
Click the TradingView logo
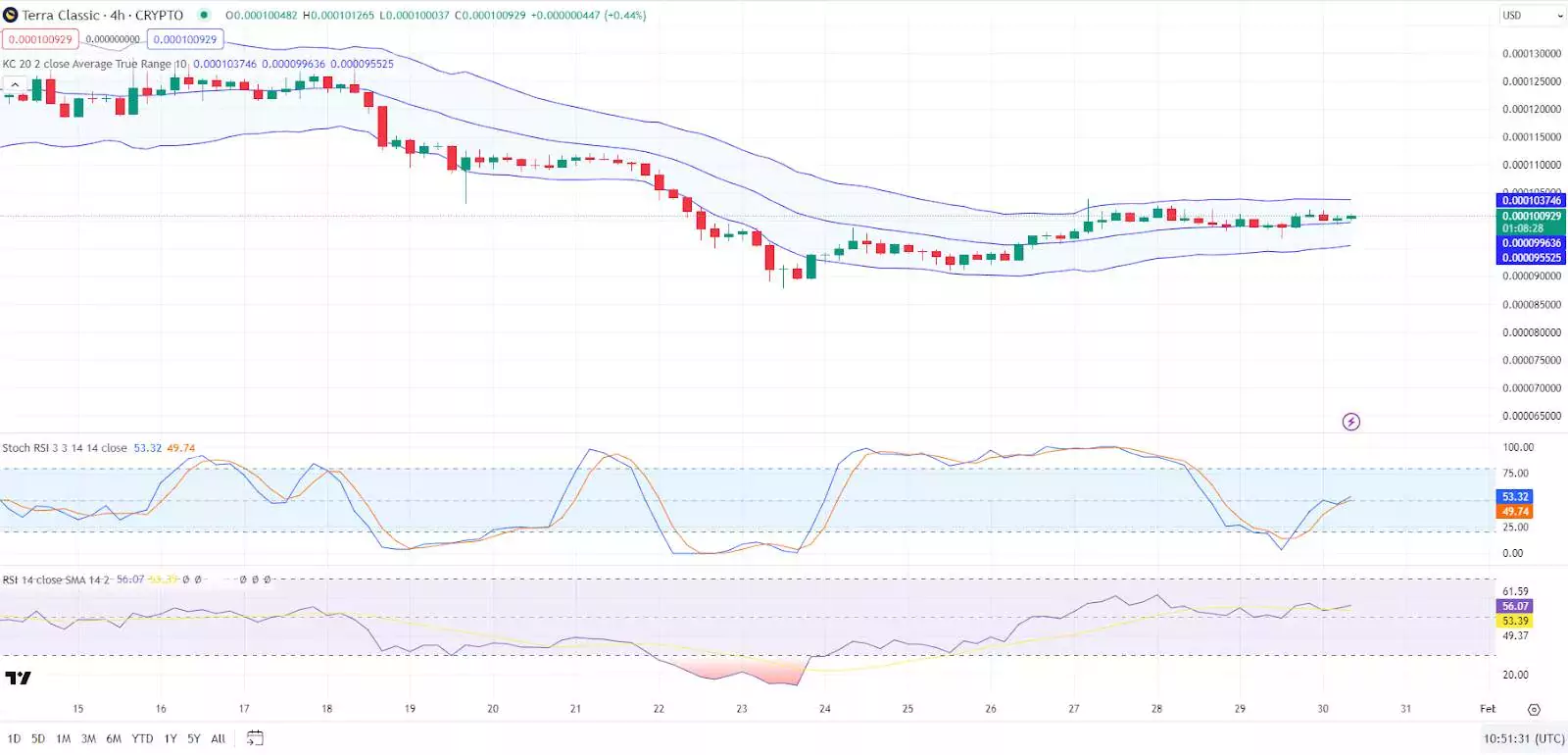[x=18, y=678]
